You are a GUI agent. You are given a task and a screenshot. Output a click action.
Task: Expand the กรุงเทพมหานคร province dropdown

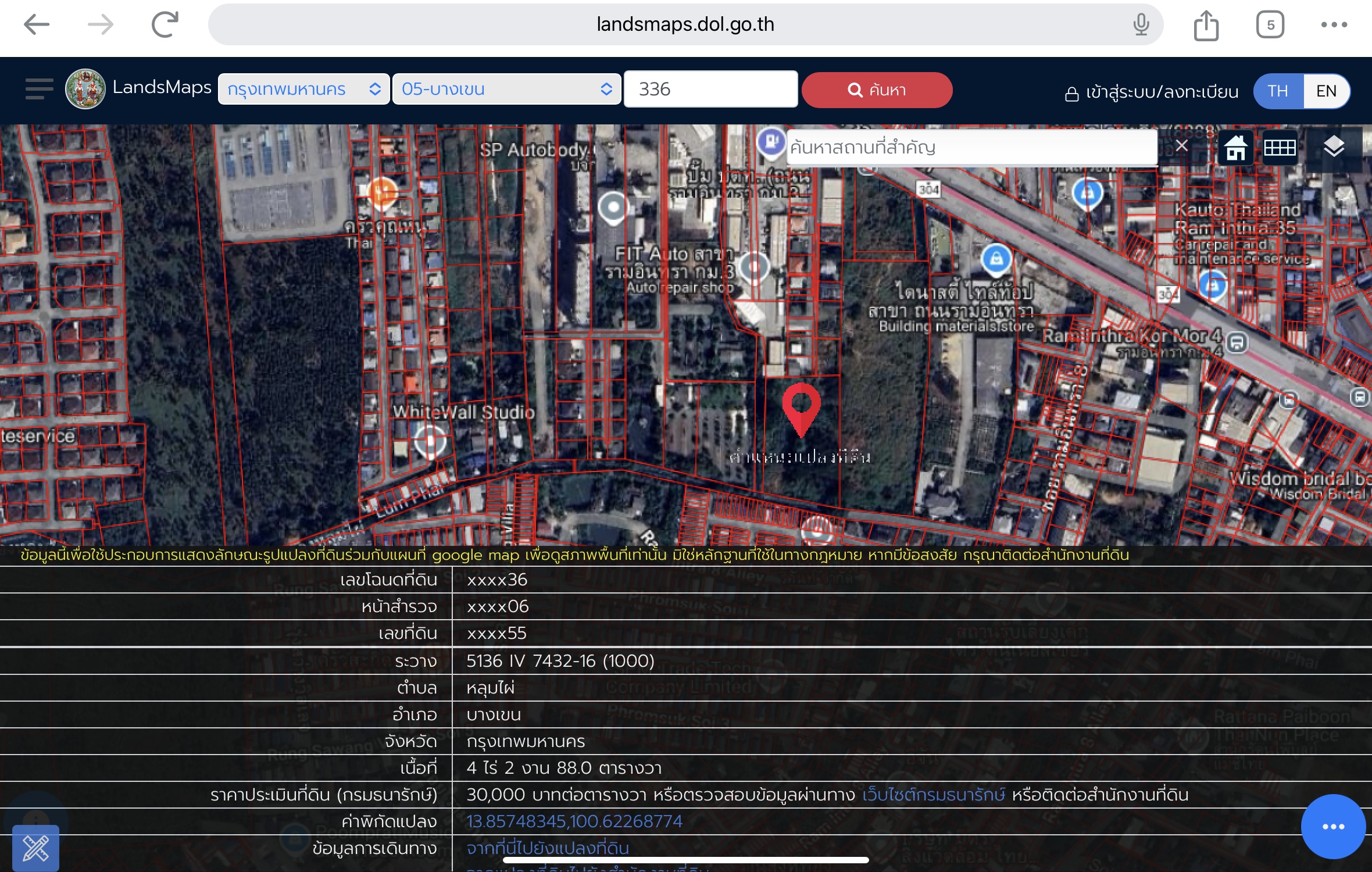303,89
